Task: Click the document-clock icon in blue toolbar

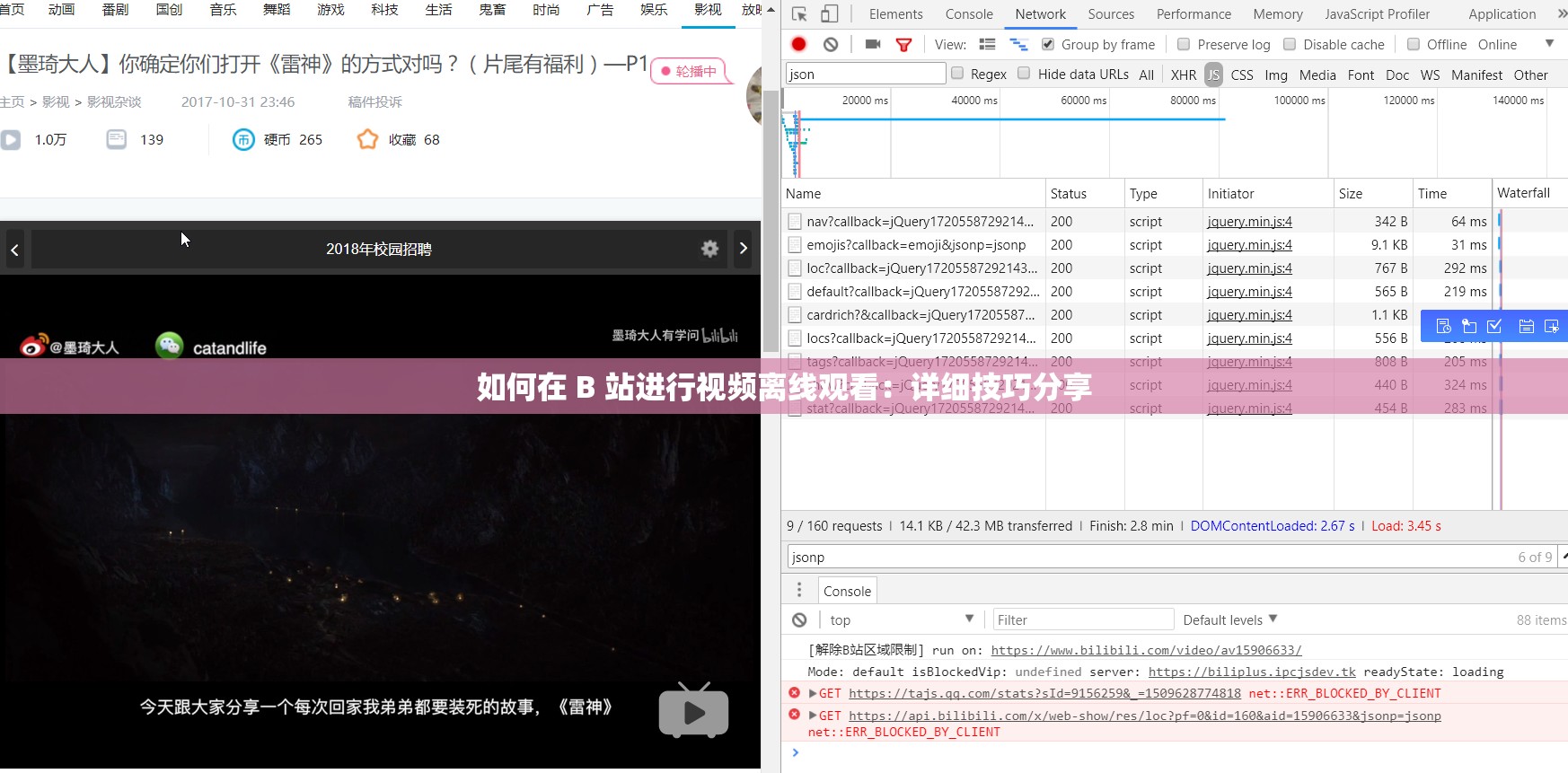Action: tap(1443, 326)
